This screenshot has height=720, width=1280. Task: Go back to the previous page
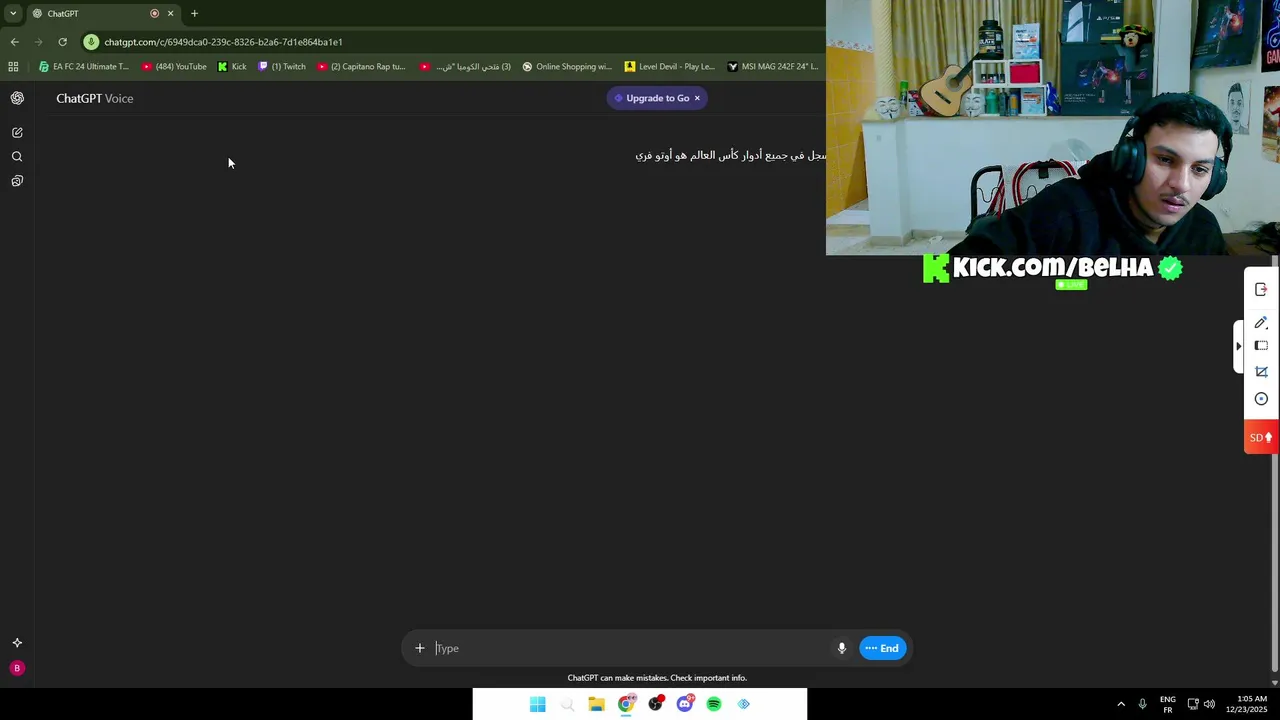tap(14, 42)
